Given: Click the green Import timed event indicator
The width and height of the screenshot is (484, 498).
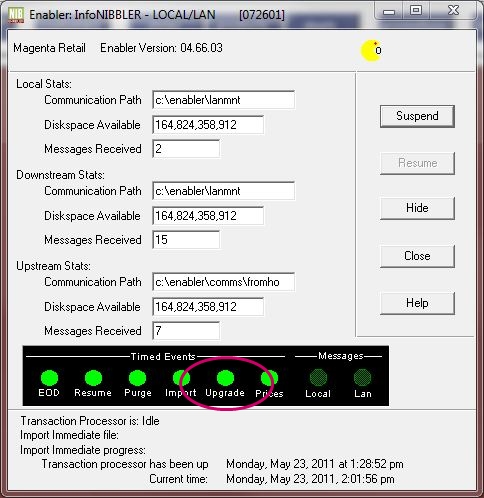Looking at the screenshot, I should pyautogui.click(x=181, y=378).
